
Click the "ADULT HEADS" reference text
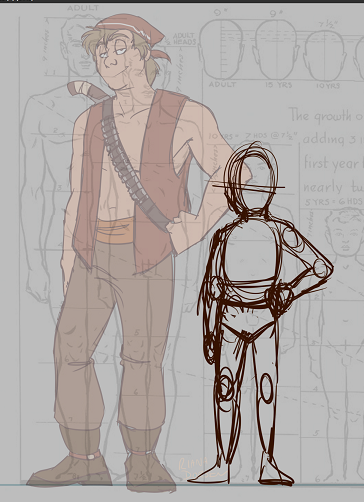click(184, 39)
